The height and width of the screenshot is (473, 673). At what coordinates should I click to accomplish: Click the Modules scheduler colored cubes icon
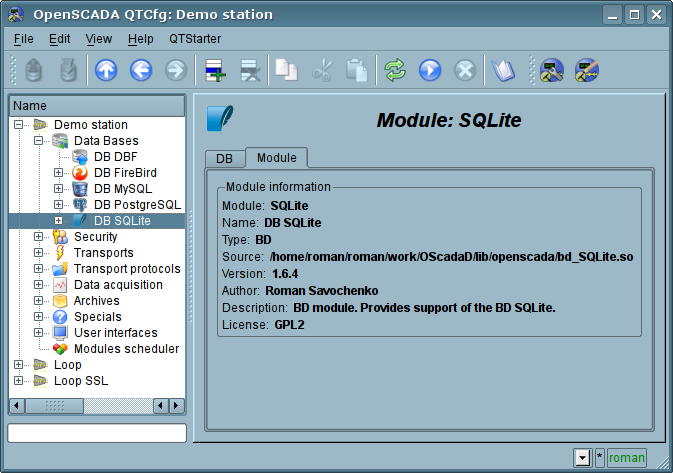[x=60, y=349]
